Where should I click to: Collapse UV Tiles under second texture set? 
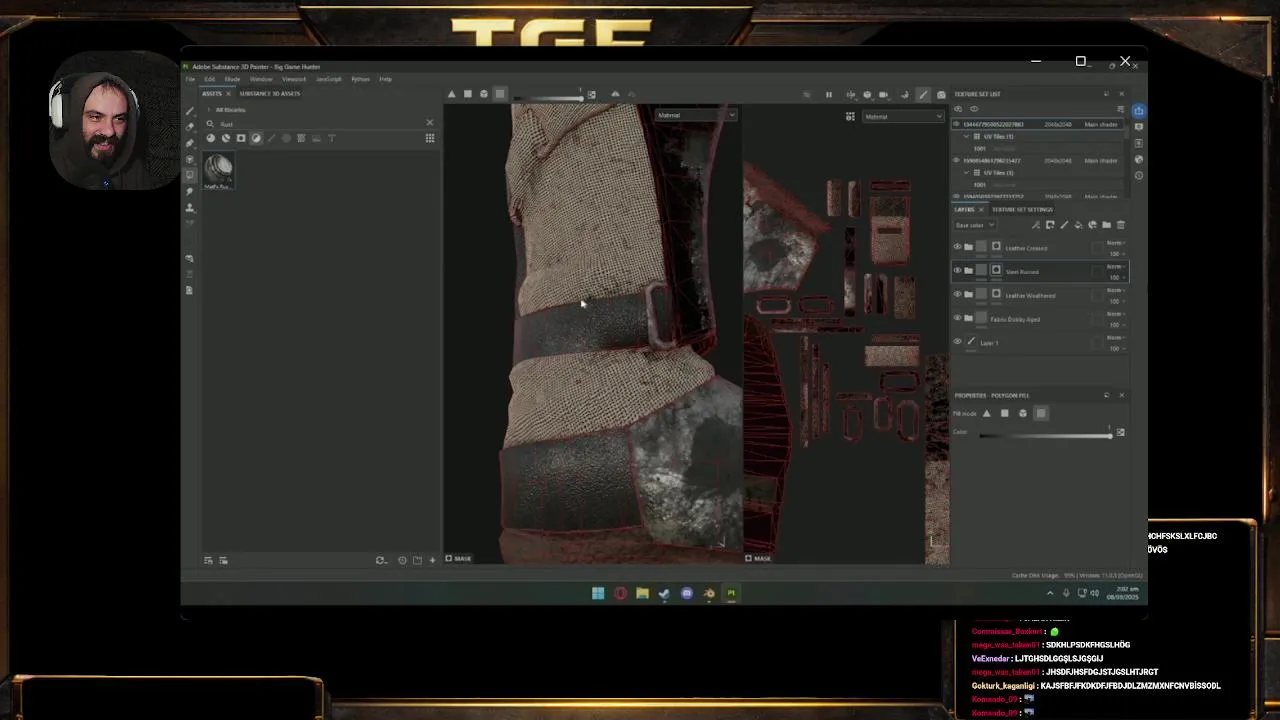[x=967, y=172]
